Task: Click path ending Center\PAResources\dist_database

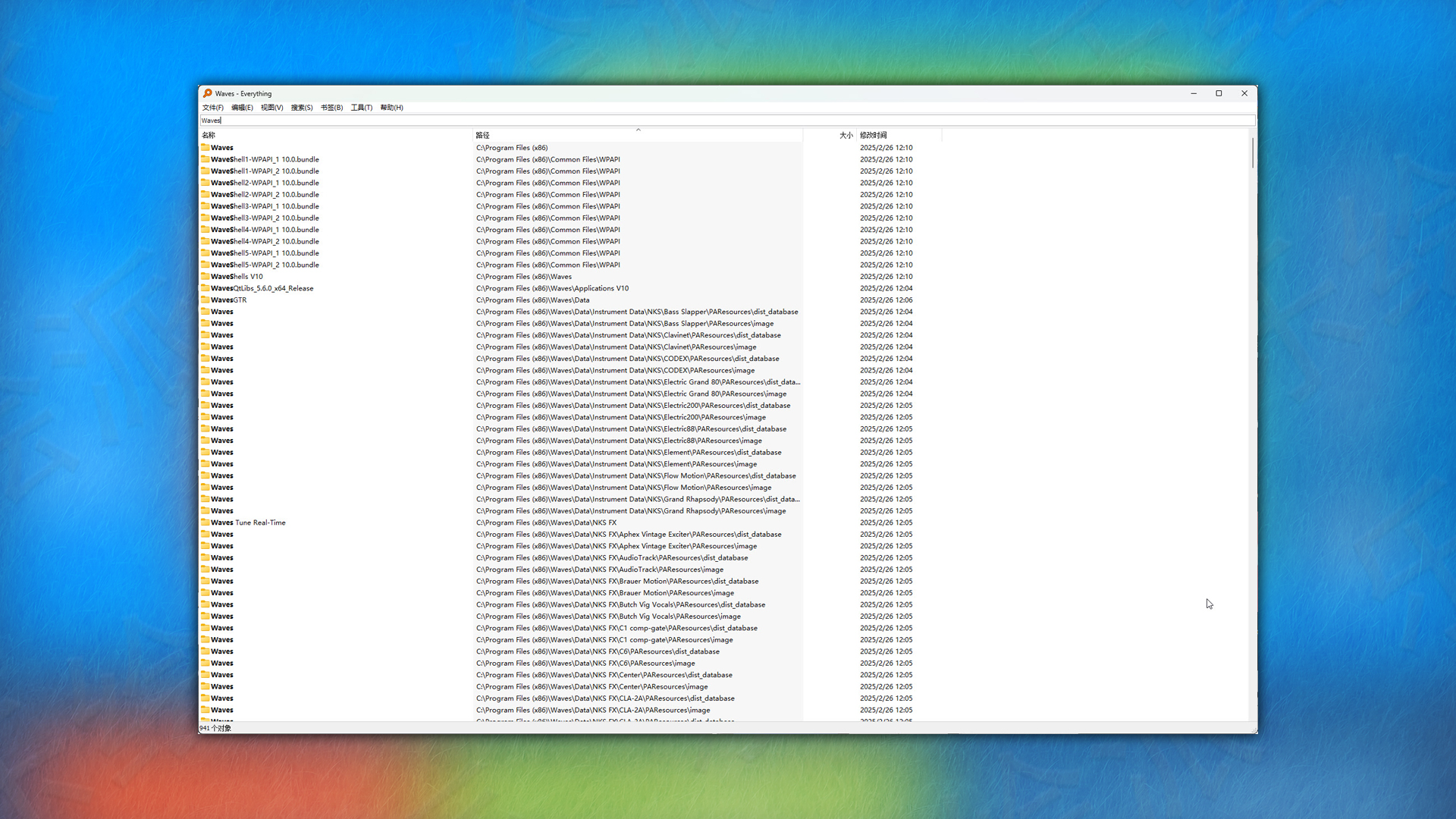Action: (604, 675)
